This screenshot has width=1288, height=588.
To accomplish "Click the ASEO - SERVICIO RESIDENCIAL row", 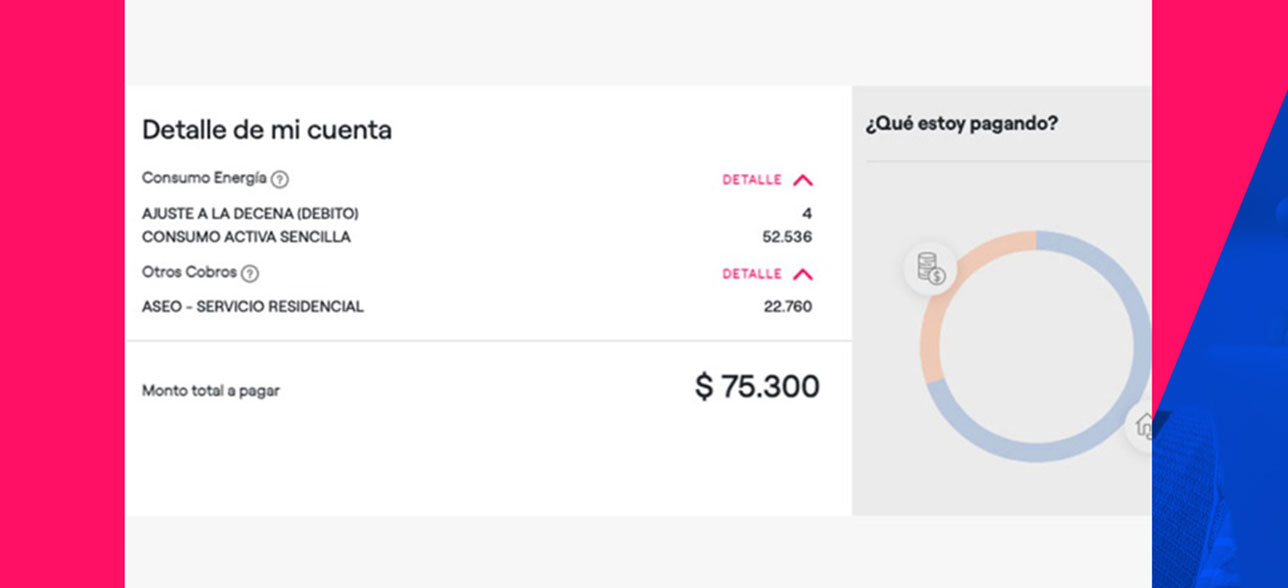I will pyautogui.click(x=253, y=307).
